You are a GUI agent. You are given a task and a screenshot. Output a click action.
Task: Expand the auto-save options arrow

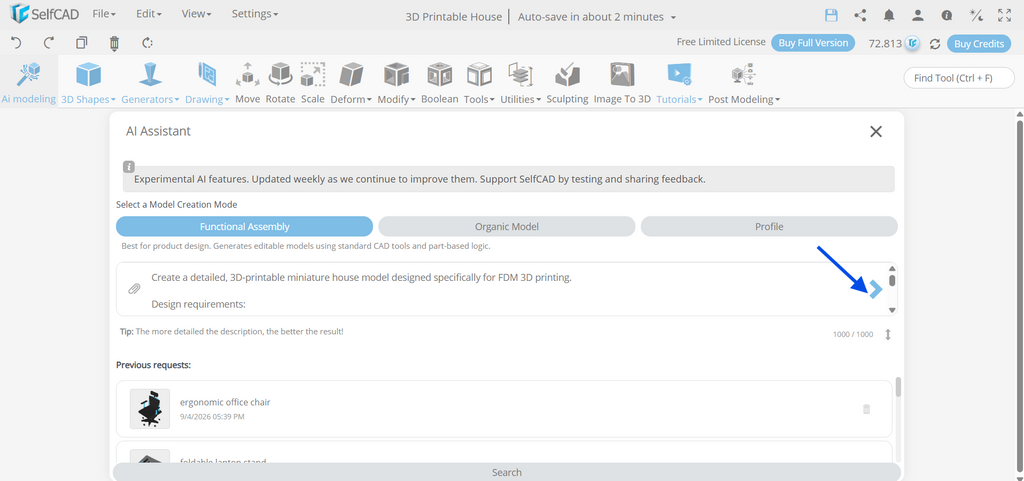coord(673,18)
